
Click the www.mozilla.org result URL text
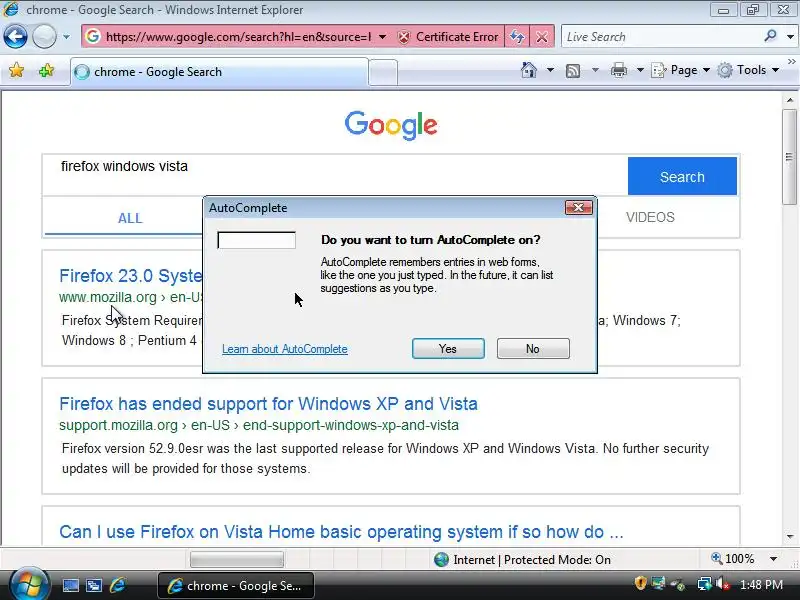(x=131, y=297)
